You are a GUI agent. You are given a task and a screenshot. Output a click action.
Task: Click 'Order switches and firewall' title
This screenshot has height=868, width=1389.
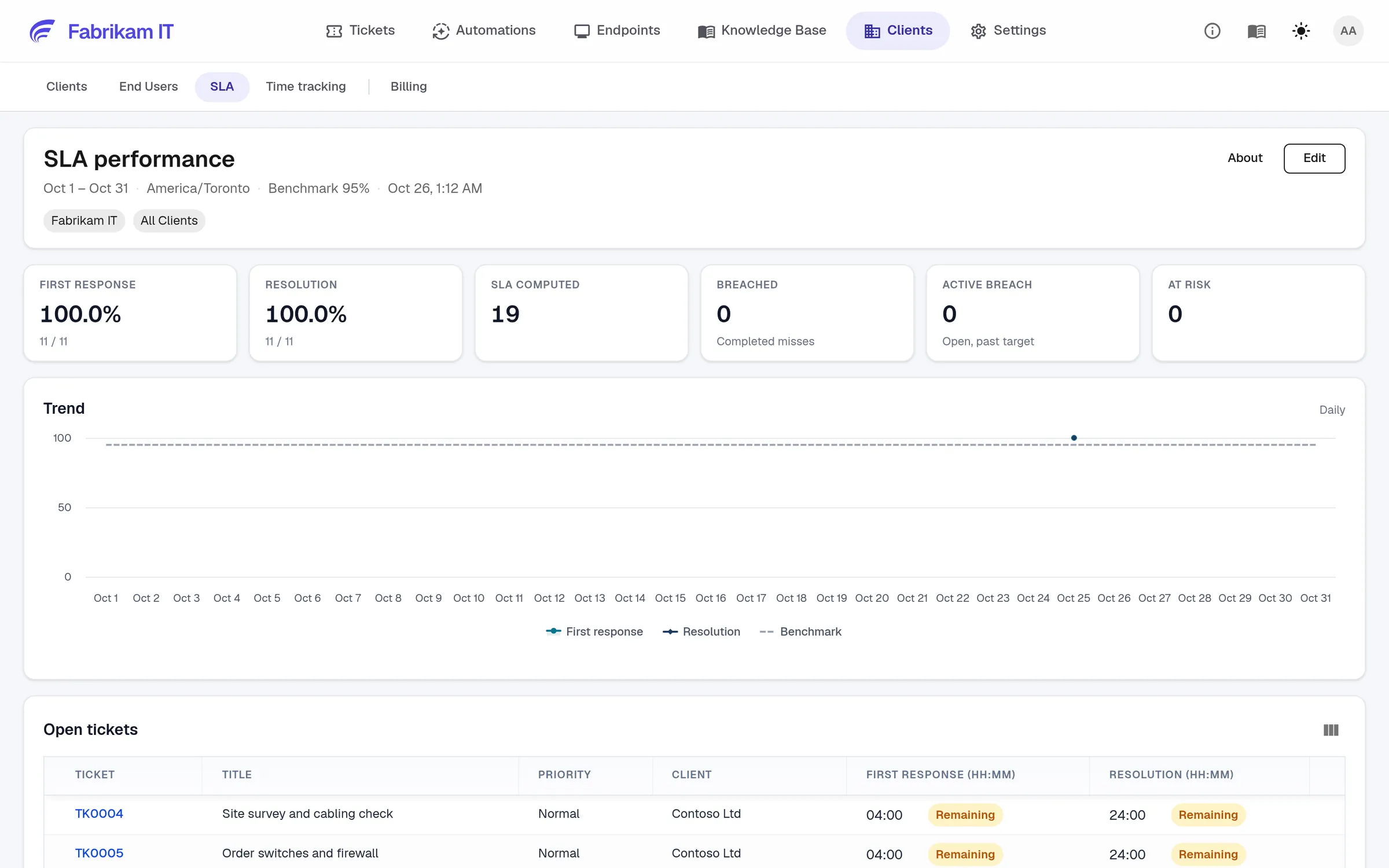(300, 853)
